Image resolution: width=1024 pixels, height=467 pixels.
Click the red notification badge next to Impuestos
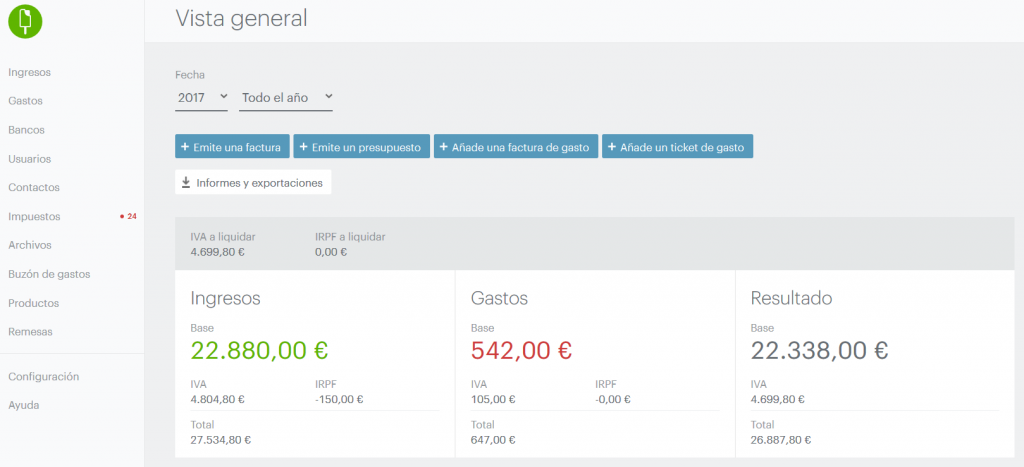point(128,216)
